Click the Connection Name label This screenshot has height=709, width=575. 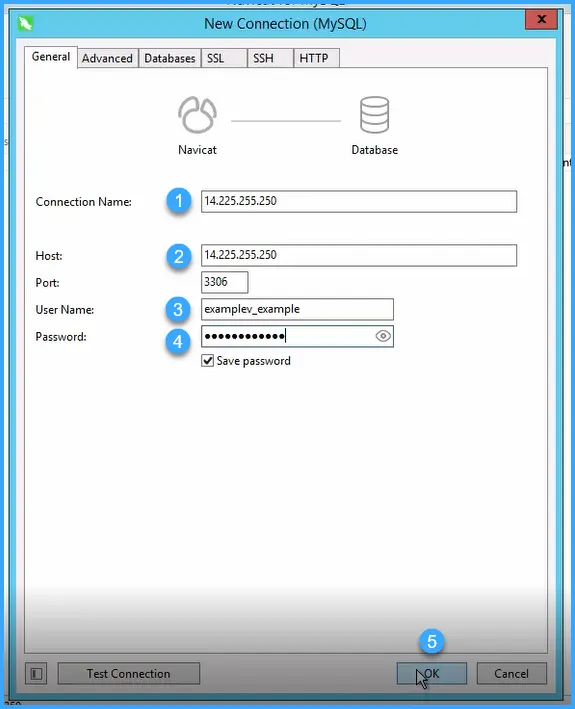tap(84, 202)
